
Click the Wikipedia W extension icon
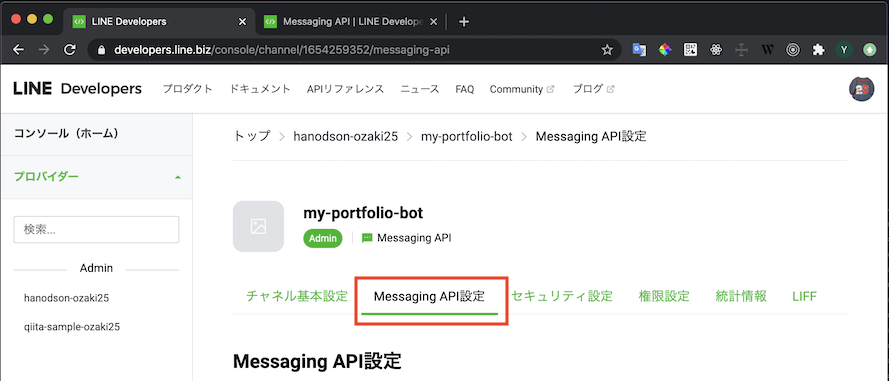pyautogui.click(x=767, y=50)
